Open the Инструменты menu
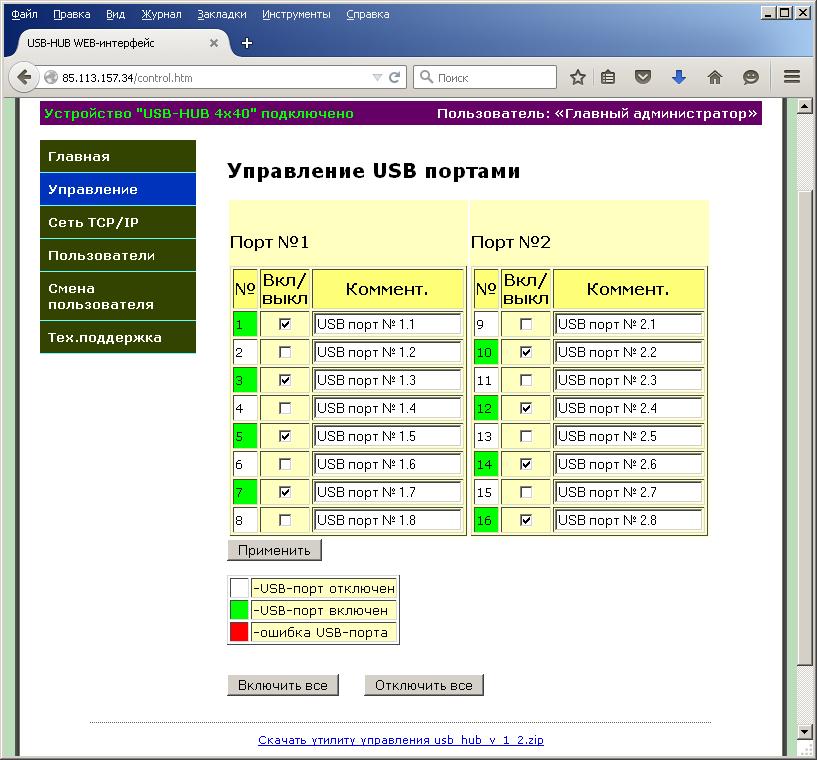This screenshot has width=817, height=760. [296, 14]
